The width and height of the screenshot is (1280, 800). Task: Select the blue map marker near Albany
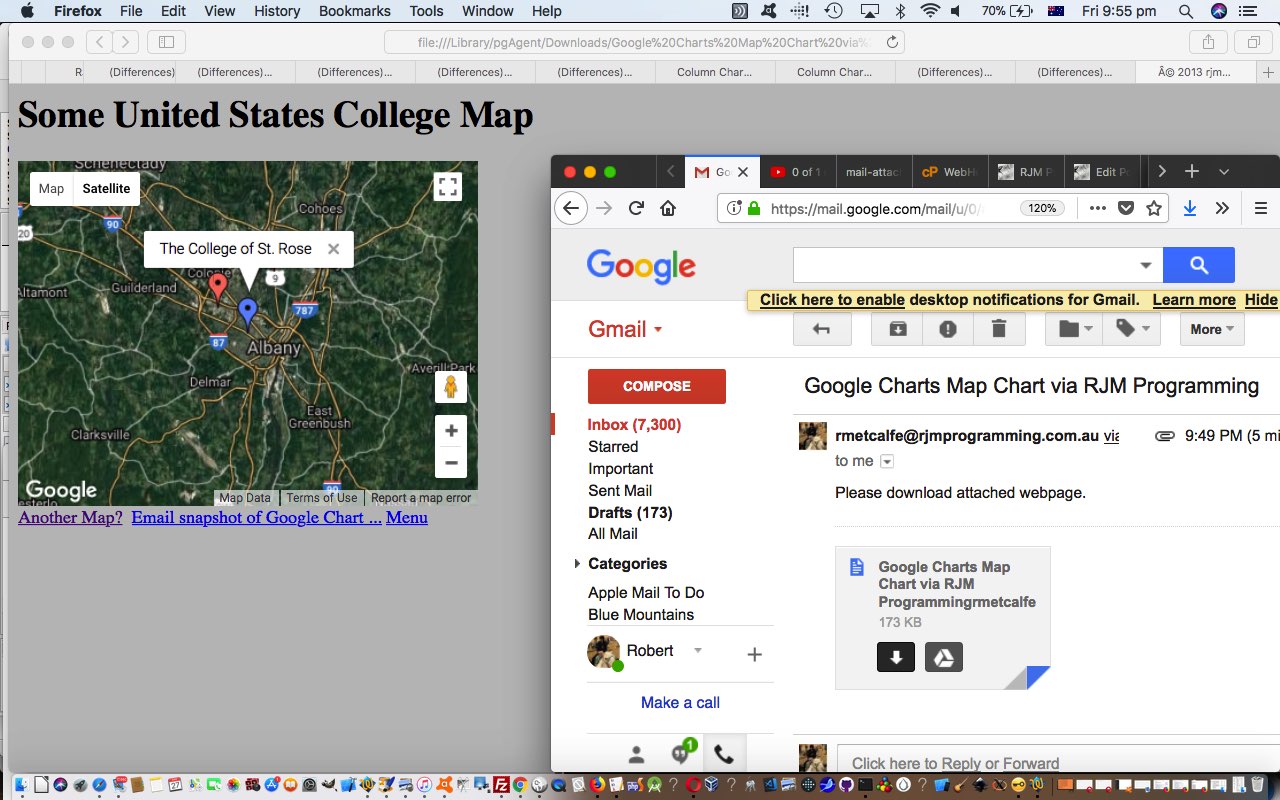click(248, 313)
